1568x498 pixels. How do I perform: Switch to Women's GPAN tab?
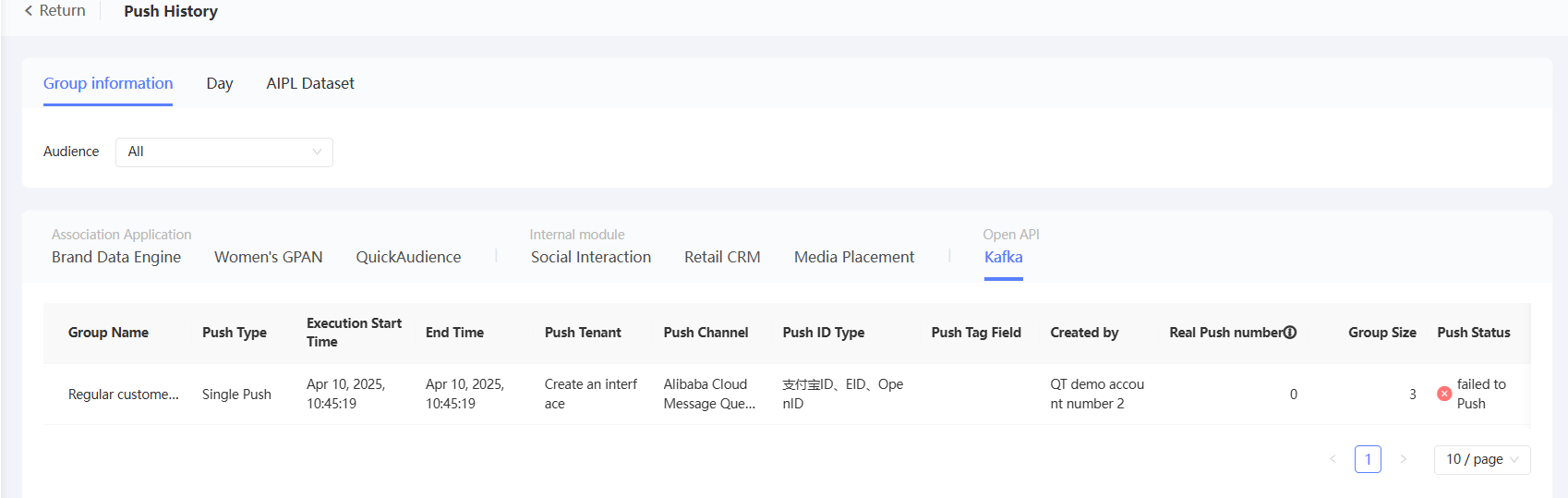(x=269, y=257)
